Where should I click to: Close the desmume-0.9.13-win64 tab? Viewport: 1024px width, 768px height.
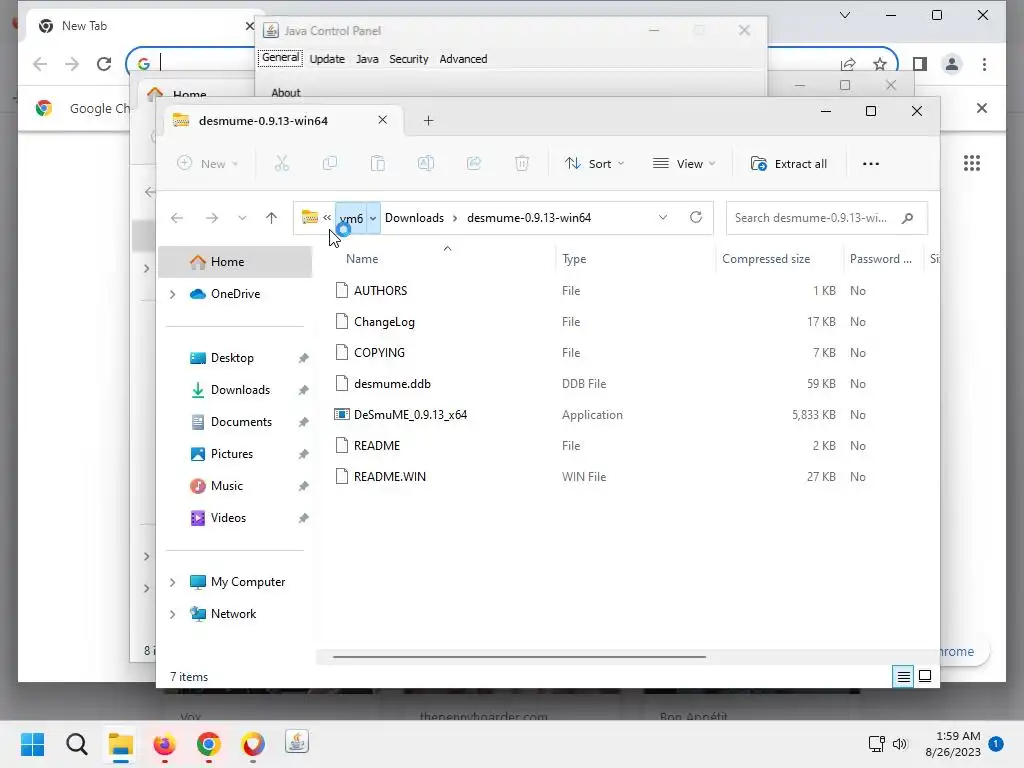383,120
